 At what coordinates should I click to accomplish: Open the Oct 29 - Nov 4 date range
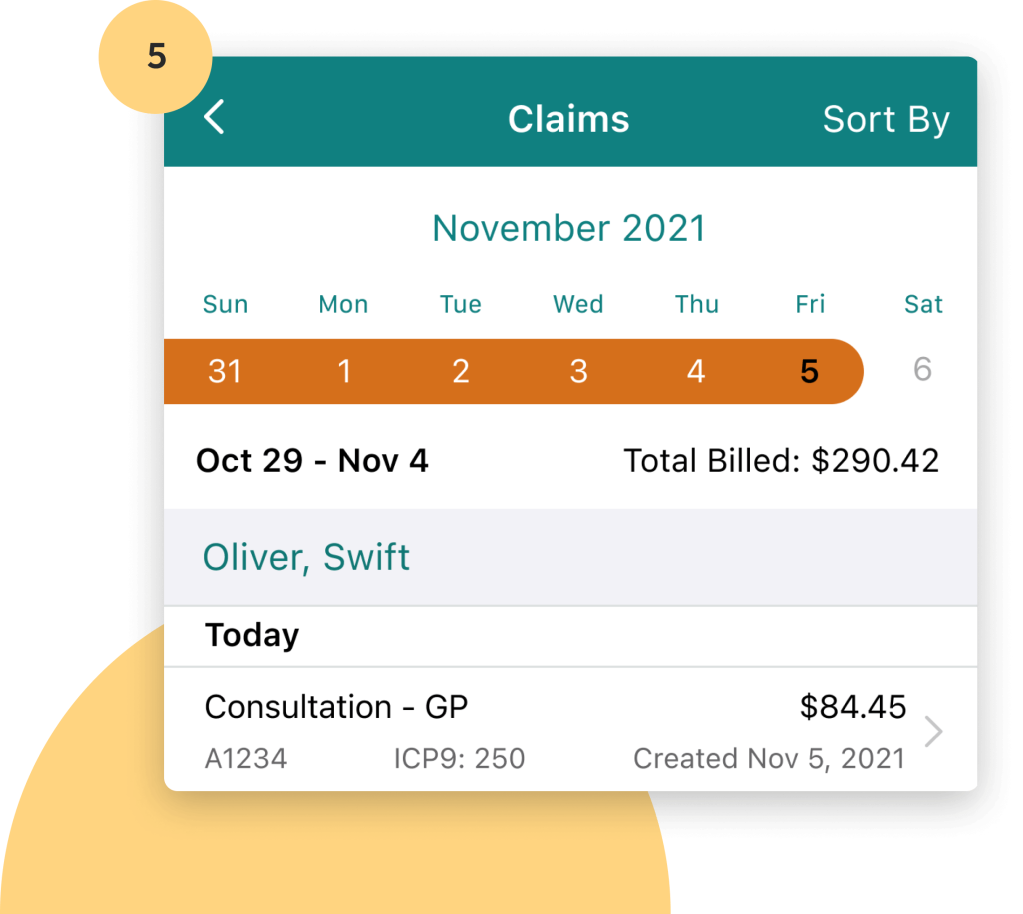[312, 460]
